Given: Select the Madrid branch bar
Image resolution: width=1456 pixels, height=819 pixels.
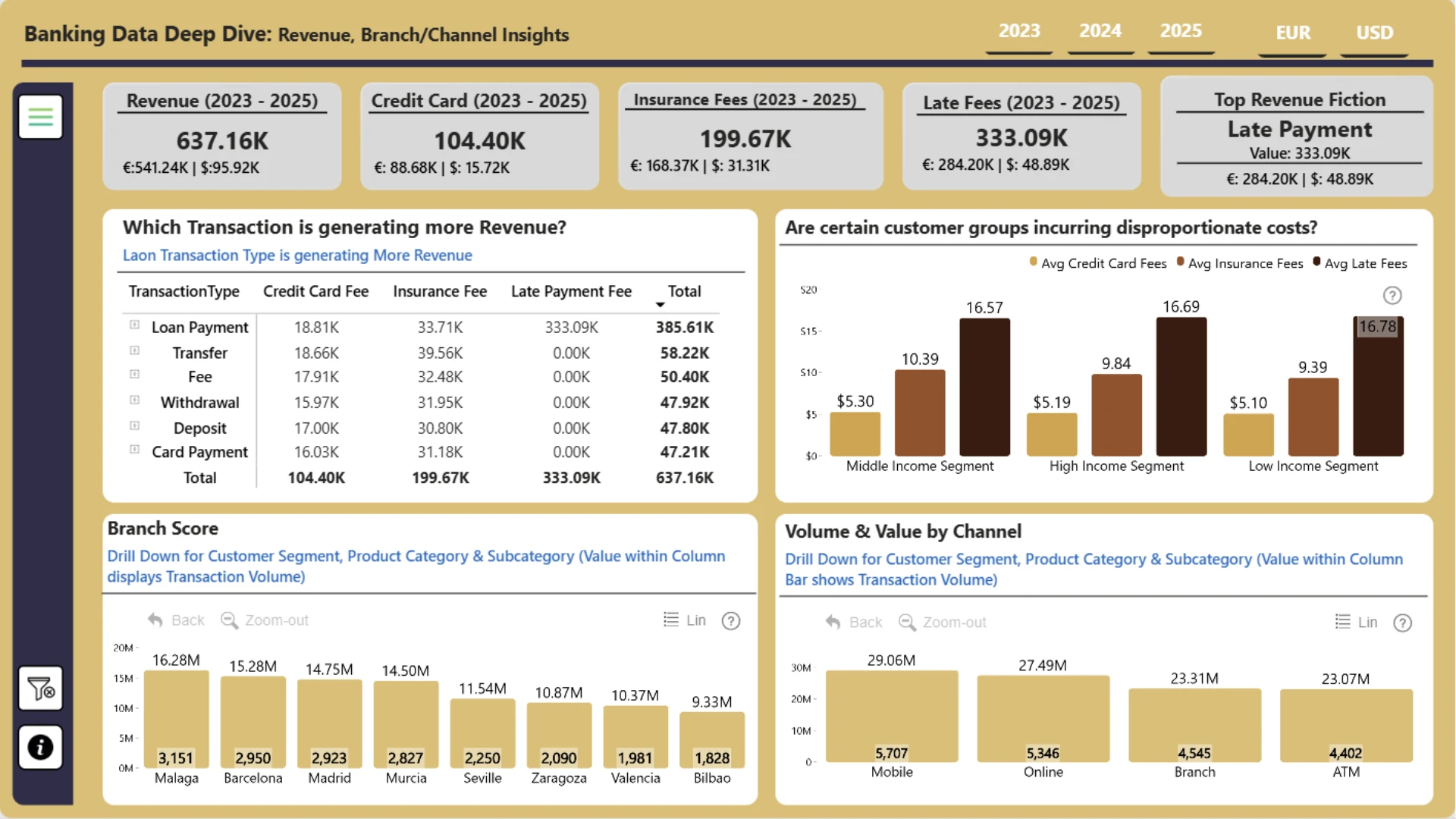Looking at the screenshot, I should click(x=329, y=724).
